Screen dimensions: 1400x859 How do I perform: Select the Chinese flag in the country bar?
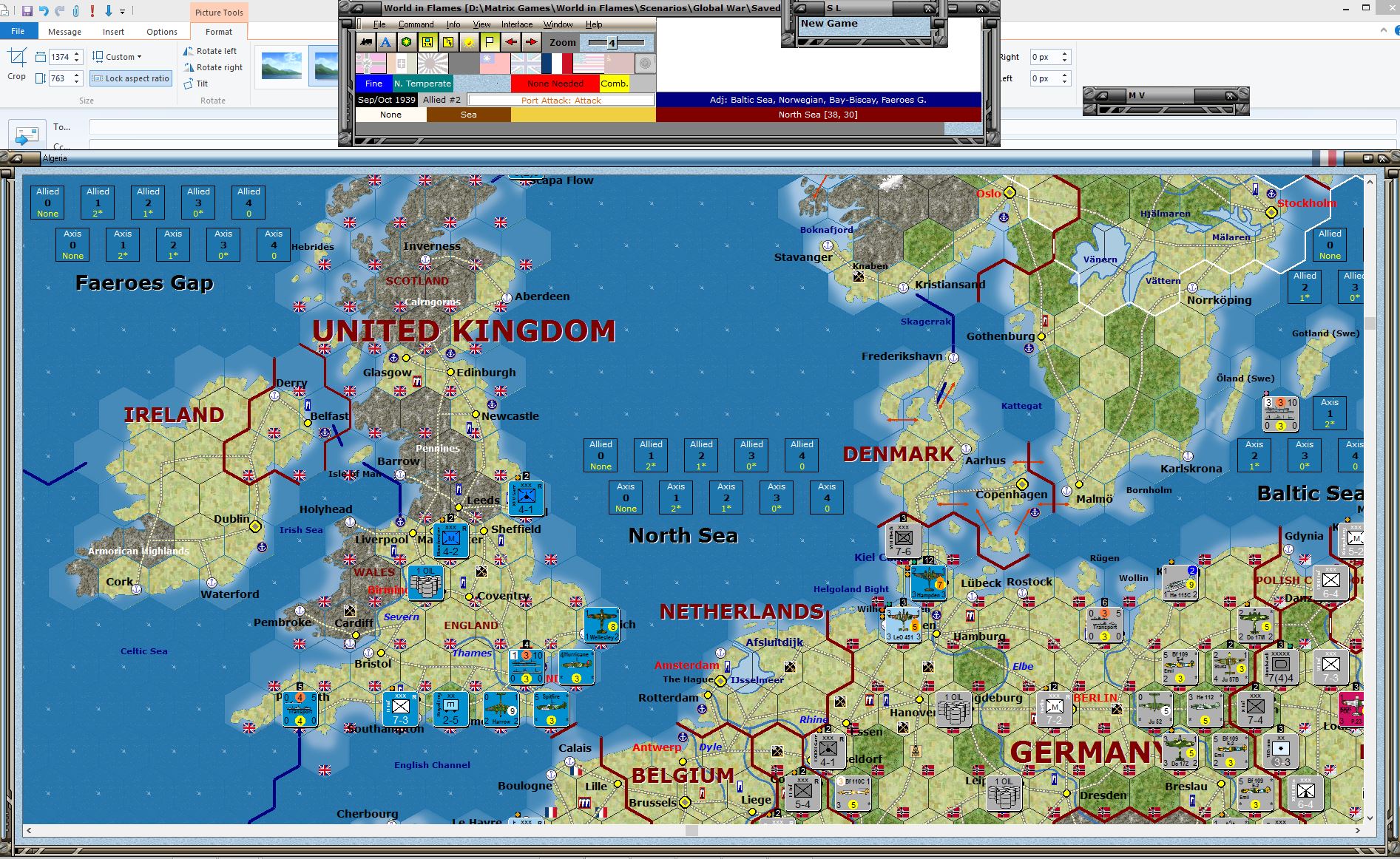(495, 64)
